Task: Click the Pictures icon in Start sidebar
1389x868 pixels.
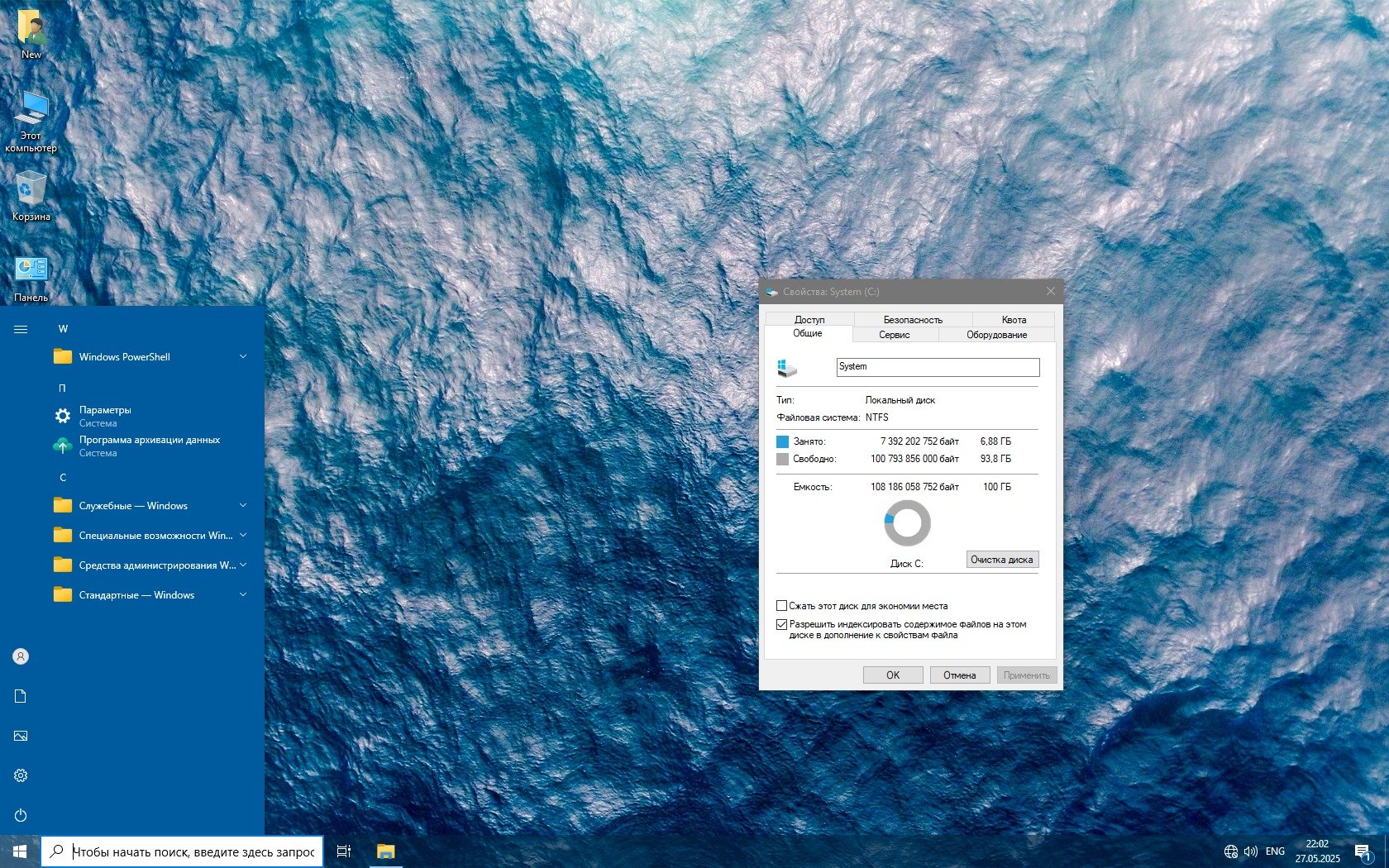Action: tap(21, 736)
